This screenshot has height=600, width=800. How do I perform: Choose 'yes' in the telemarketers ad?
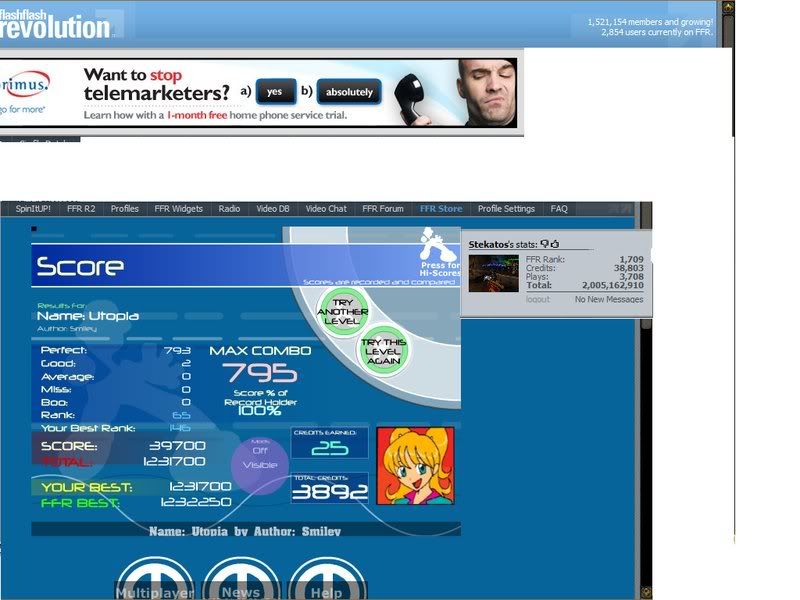[275, 92]
